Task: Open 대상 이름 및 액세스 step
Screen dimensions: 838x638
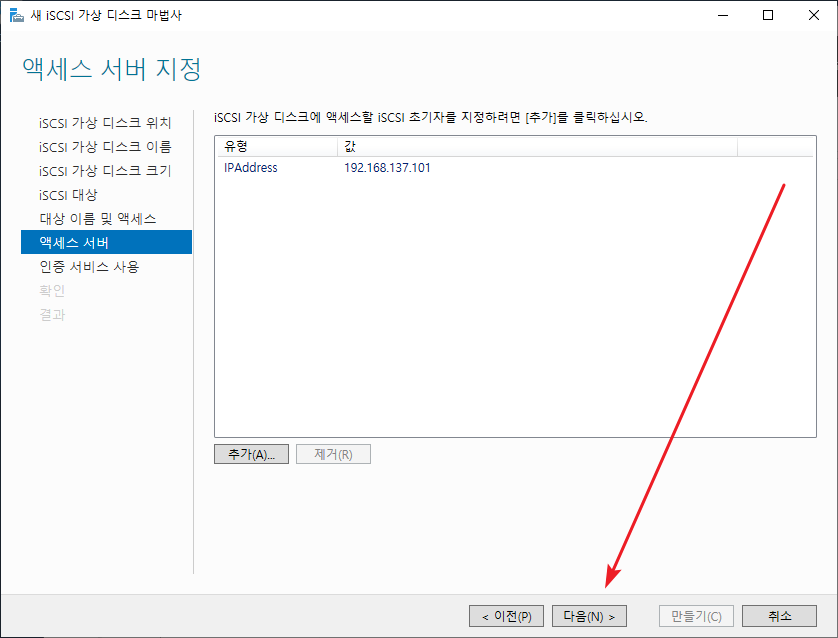Action: coord(98,219)
